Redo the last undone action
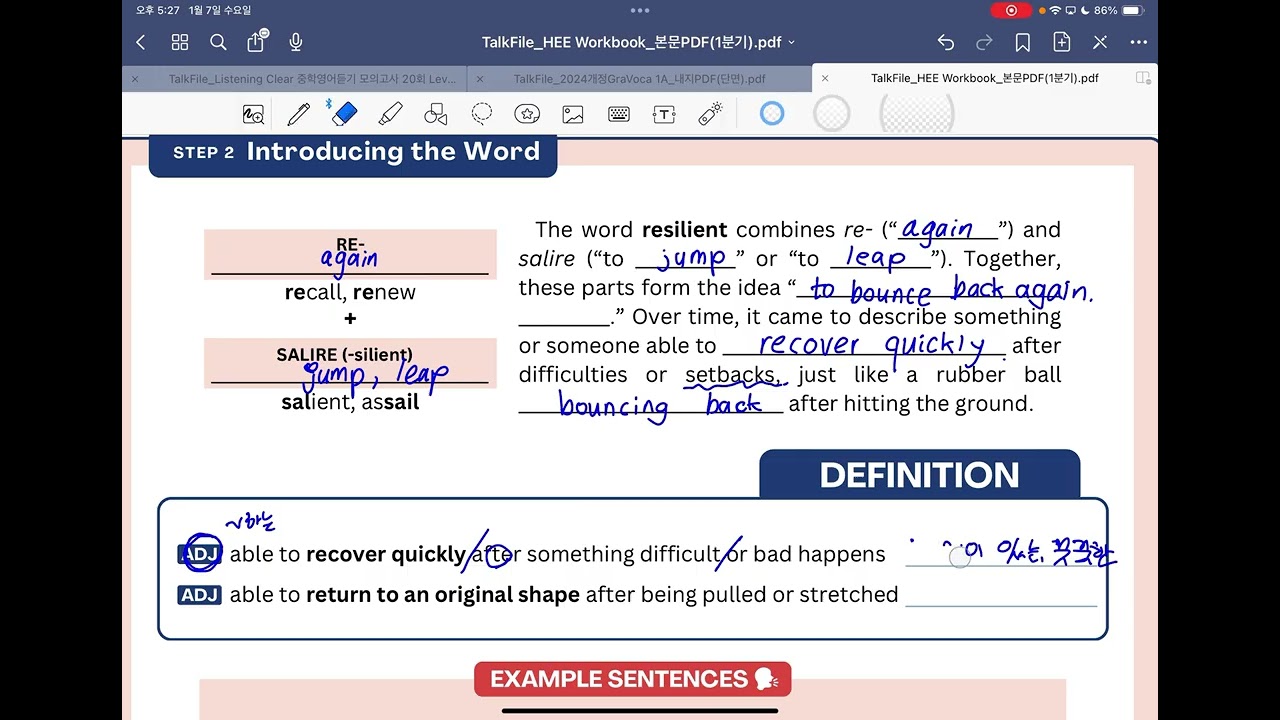Image resolution: width=1280 pixels, height=720 pixels. click(x=984, y=42)
